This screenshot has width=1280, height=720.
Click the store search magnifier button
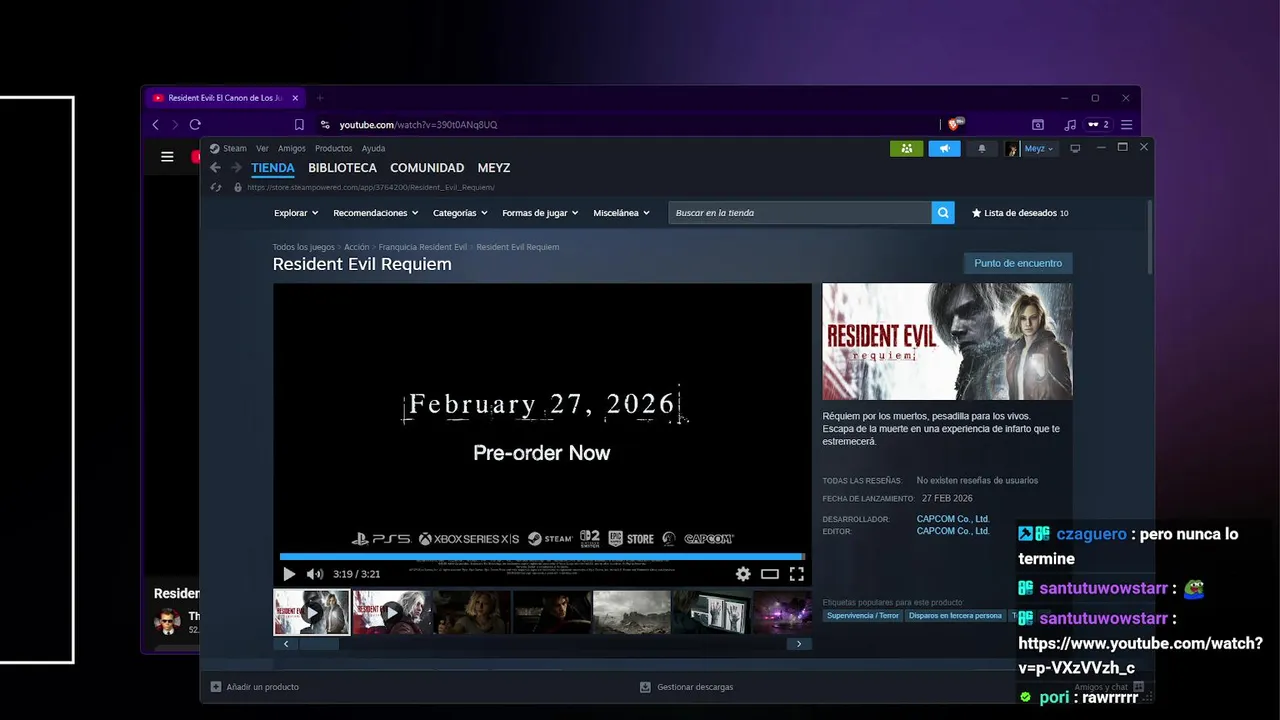943,213
